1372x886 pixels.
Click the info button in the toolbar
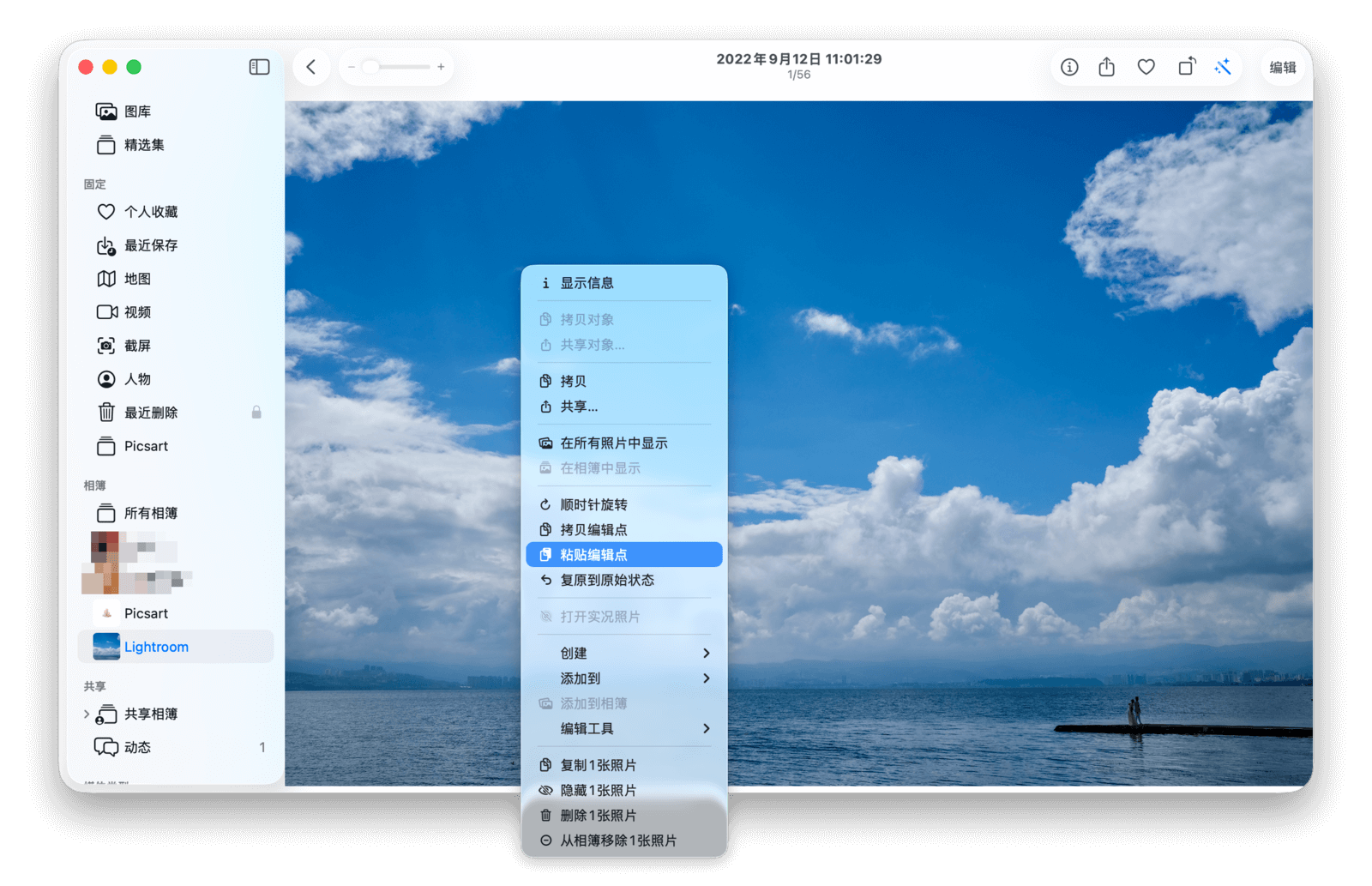click(1068, 67)
